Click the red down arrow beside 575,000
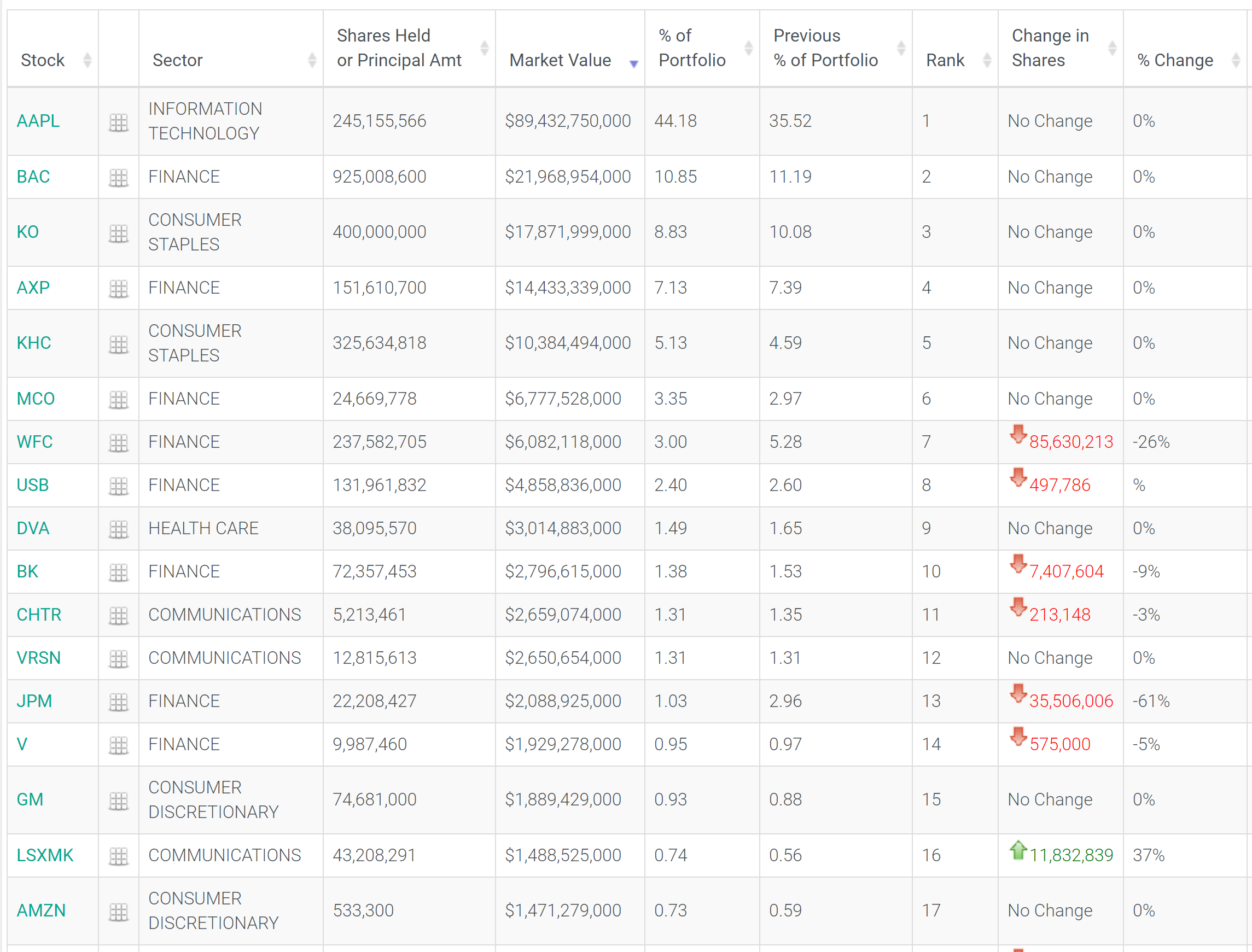This screenshot has height=952, width=1252. coord(1018,737)
